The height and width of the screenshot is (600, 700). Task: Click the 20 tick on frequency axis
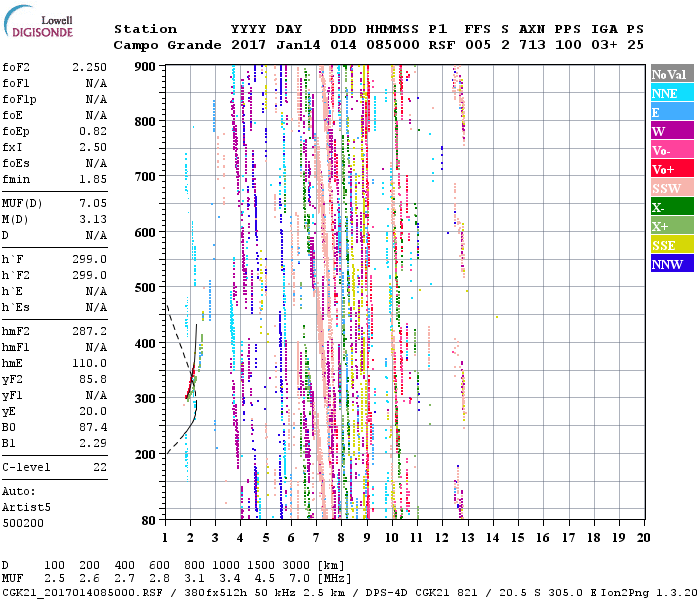pos(644,537)
